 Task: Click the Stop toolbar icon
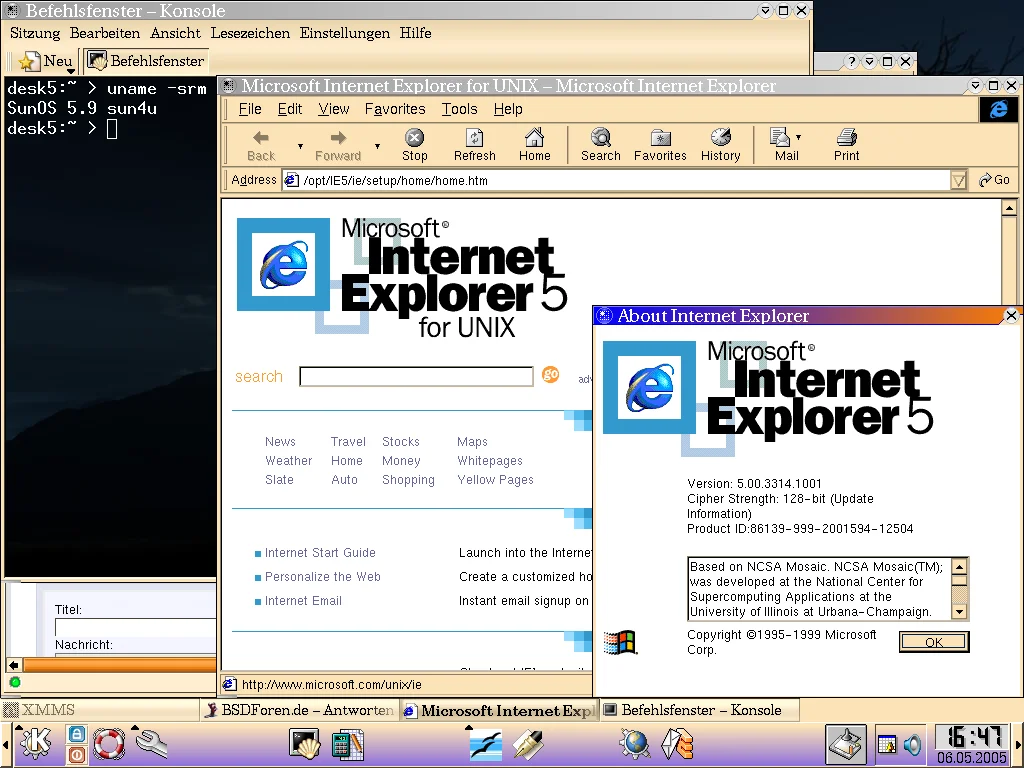tap(414, 144)
